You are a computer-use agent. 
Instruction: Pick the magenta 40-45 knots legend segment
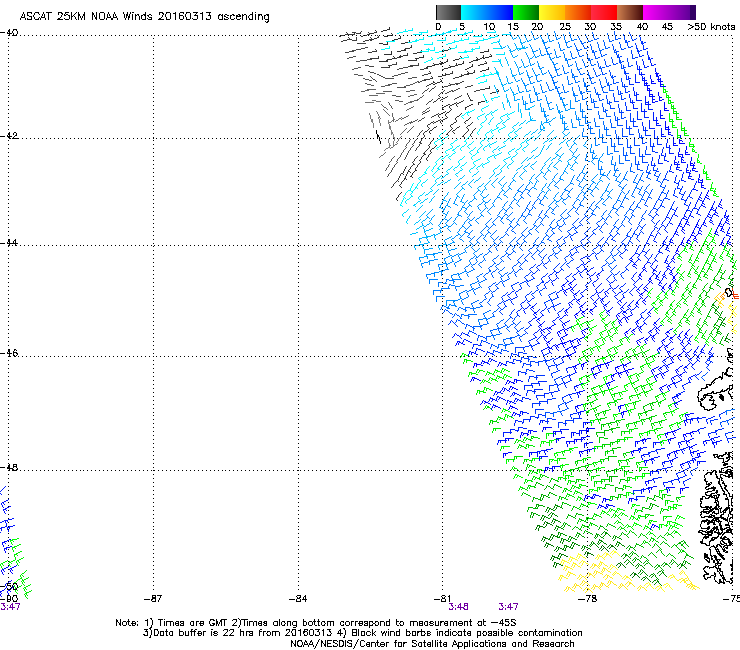click(x=656, y=12)
